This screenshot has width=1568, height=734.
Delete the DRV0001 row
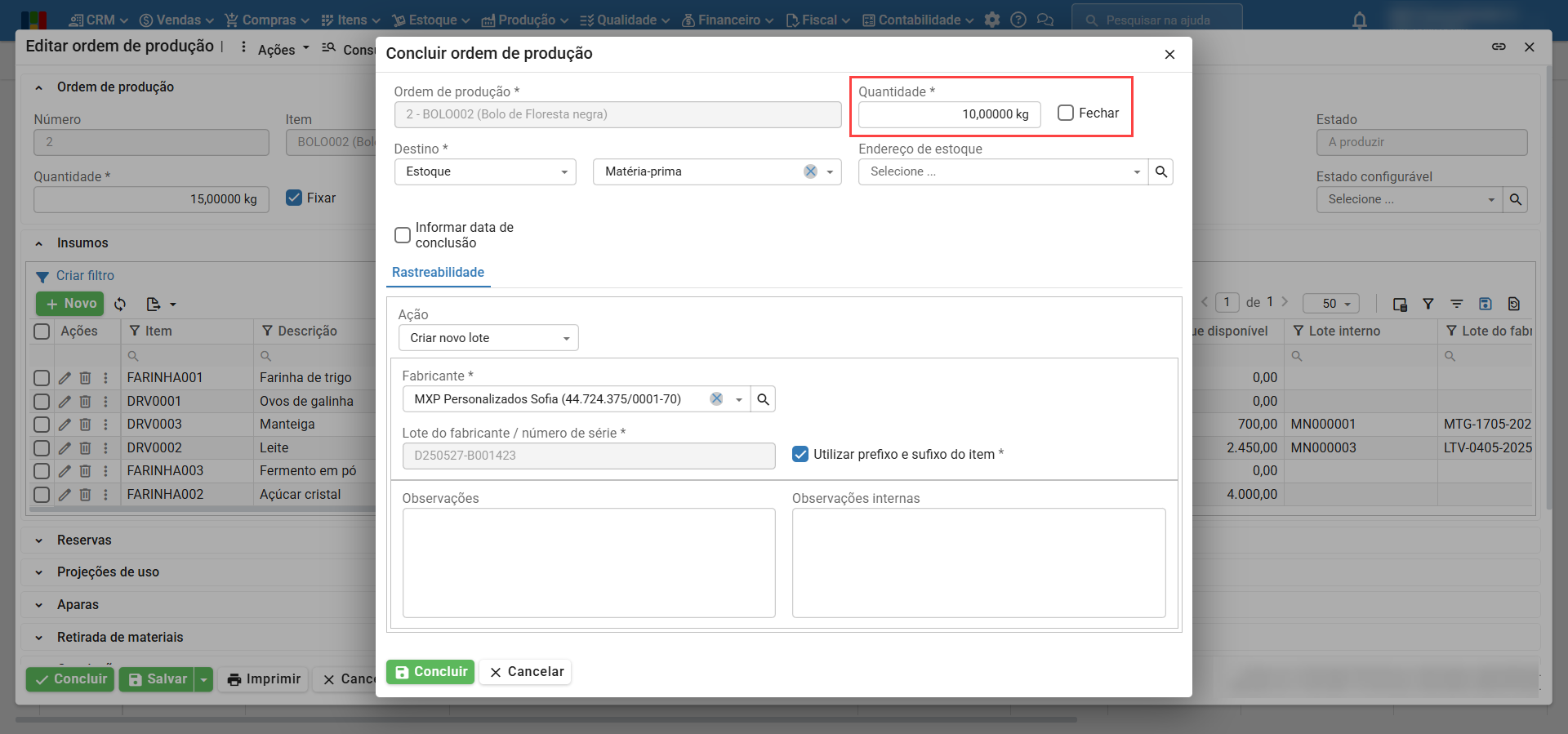coord(85,402)
